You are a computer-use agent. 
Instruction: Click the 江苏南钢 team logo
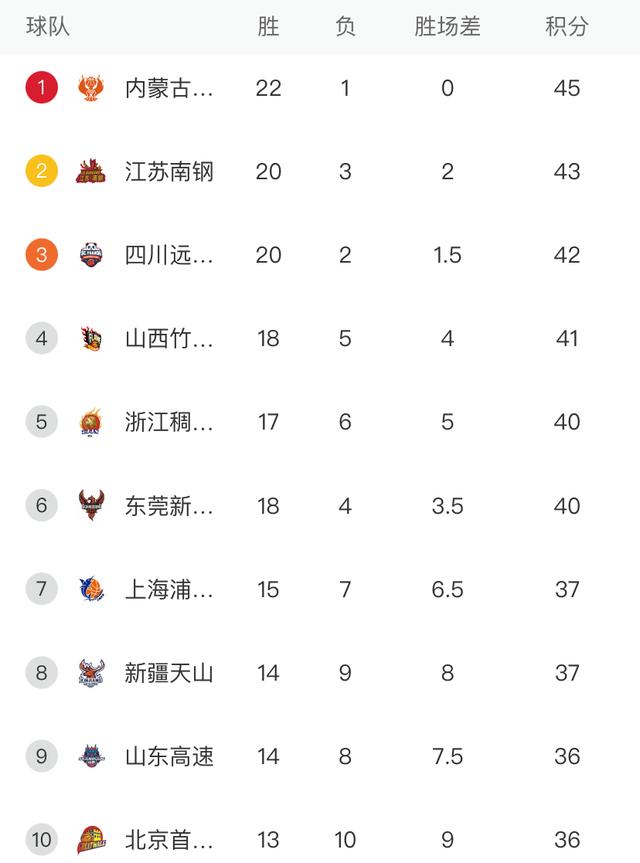[91, 171]
